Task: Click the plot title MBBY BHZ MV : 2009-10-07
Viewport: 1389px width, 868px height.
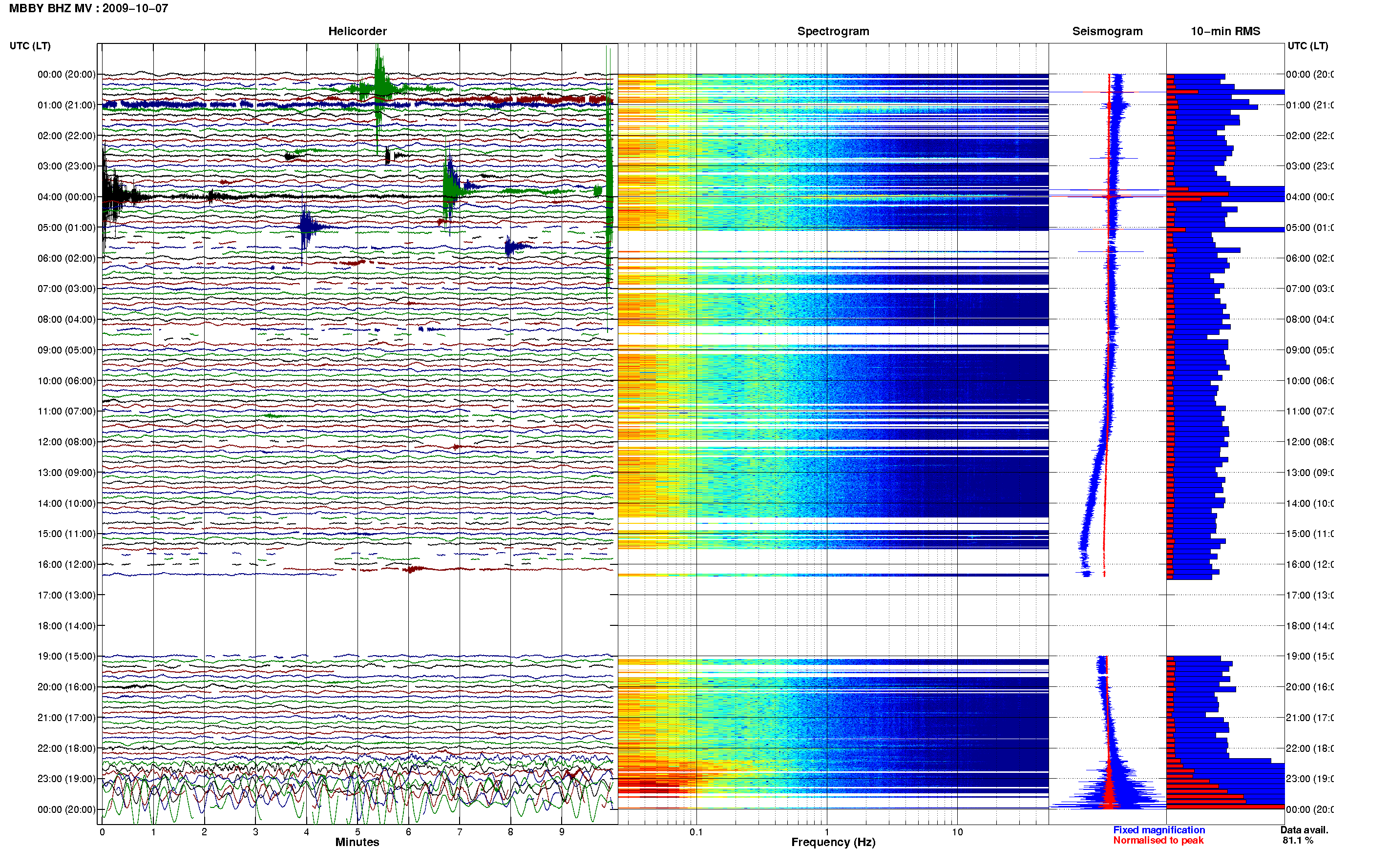Action: [x=88, y=9]
